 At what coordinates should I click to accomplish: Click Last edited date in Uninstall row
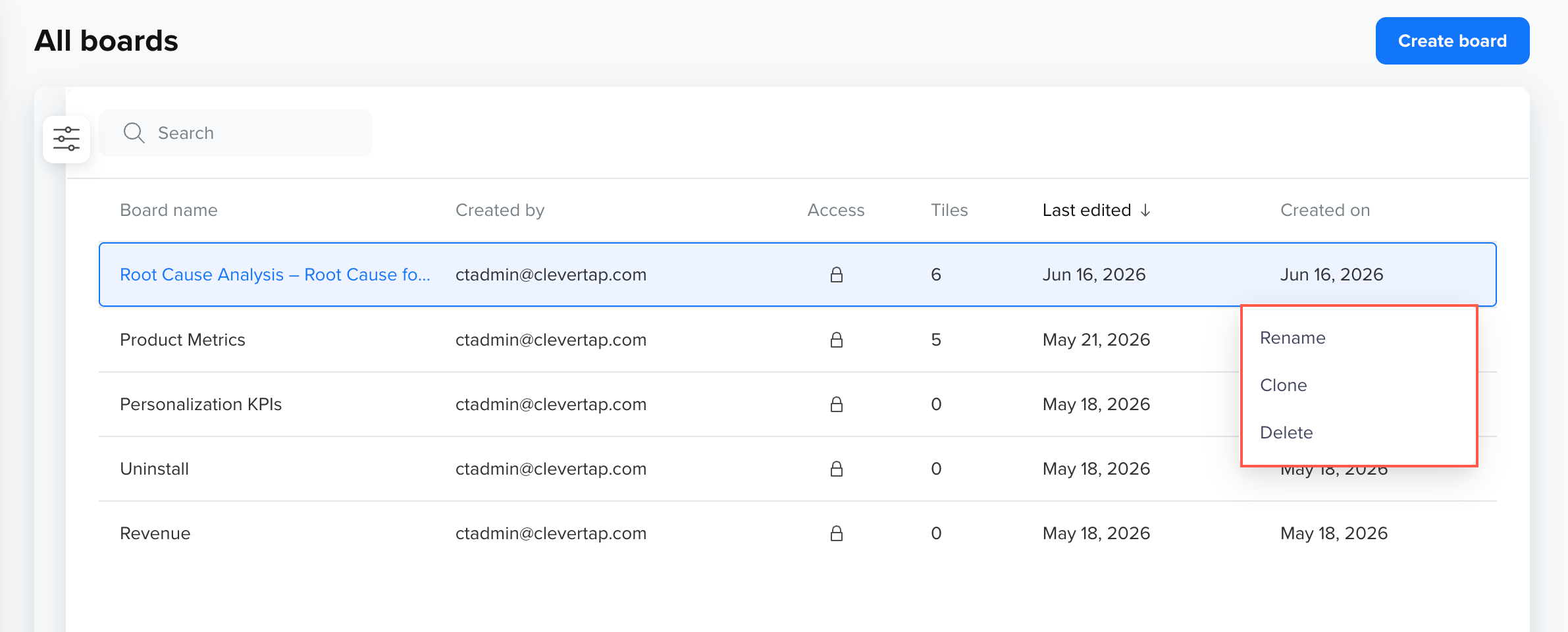point(1096,469)
